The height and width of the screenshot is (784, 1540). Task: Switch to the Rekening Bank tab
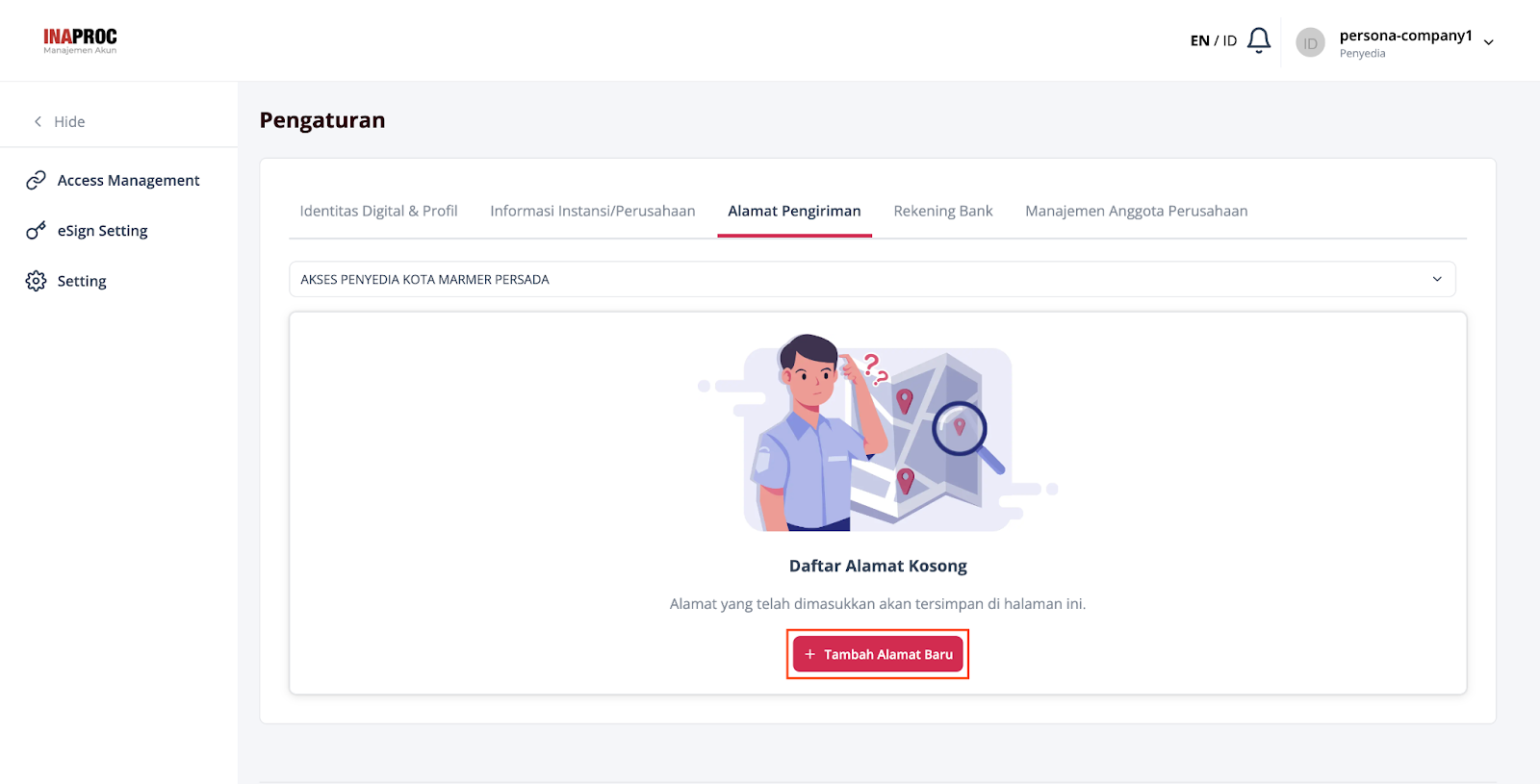pyautogui.click(x=942, y=211)
